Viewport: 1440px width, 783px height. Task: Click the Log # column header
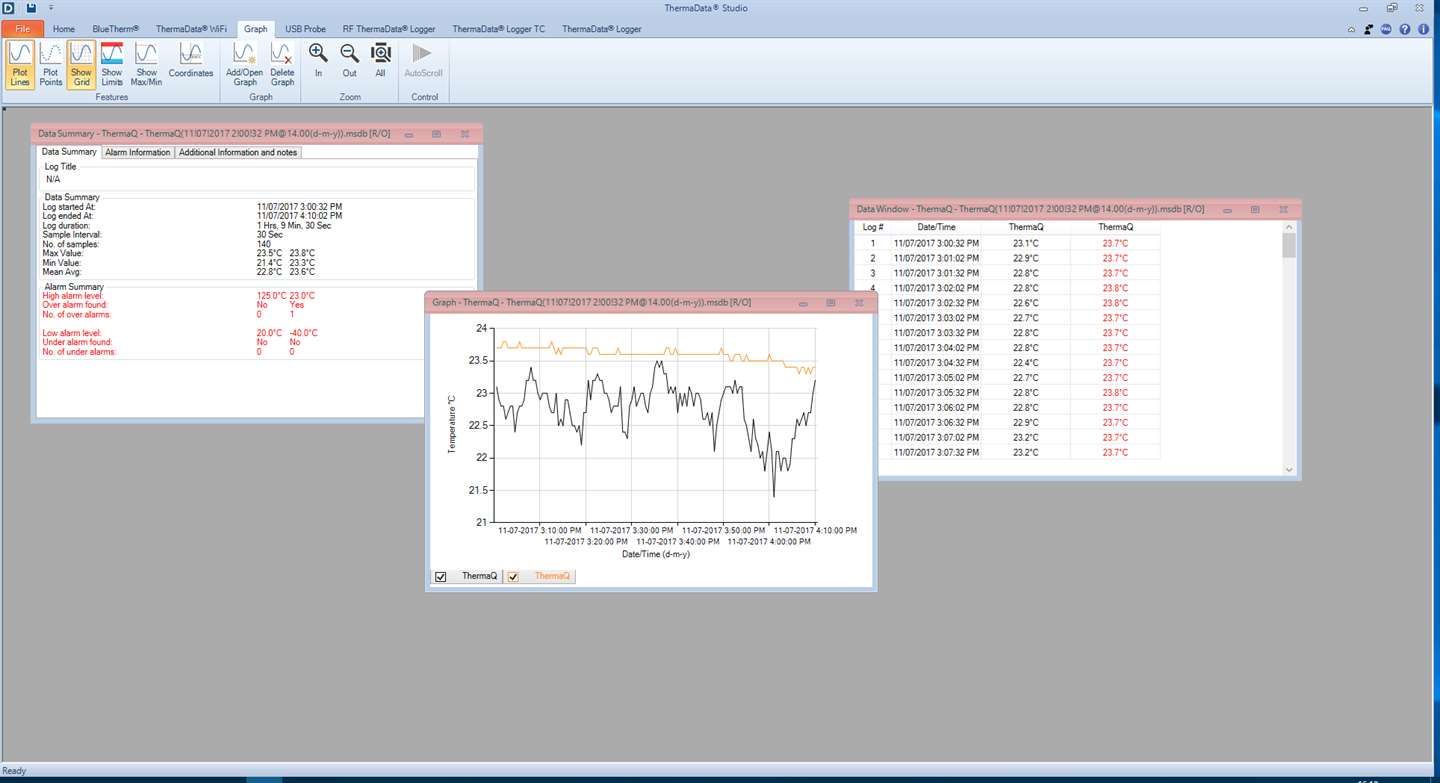click(873, 227)
